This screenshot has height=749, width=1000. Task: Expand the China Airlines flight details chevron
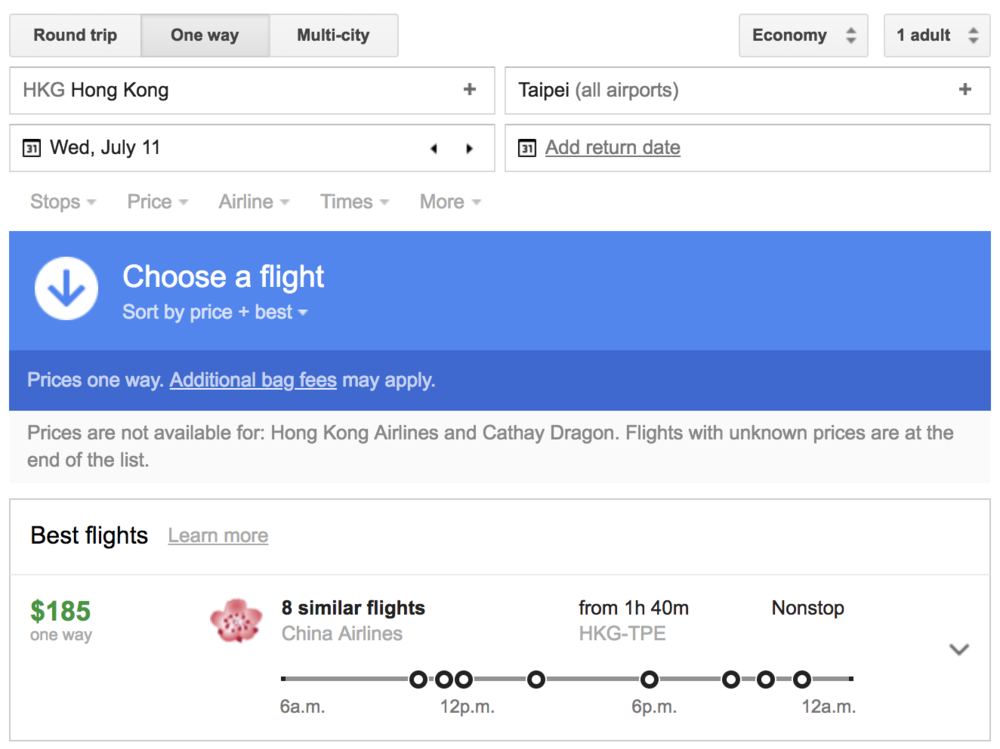point(958,650)
